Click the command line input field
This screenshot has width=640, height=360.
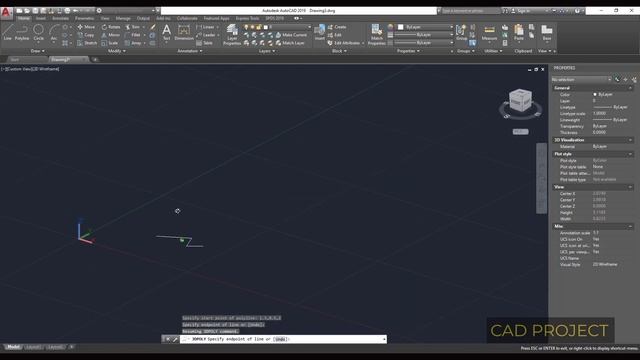tap(283, 339)
